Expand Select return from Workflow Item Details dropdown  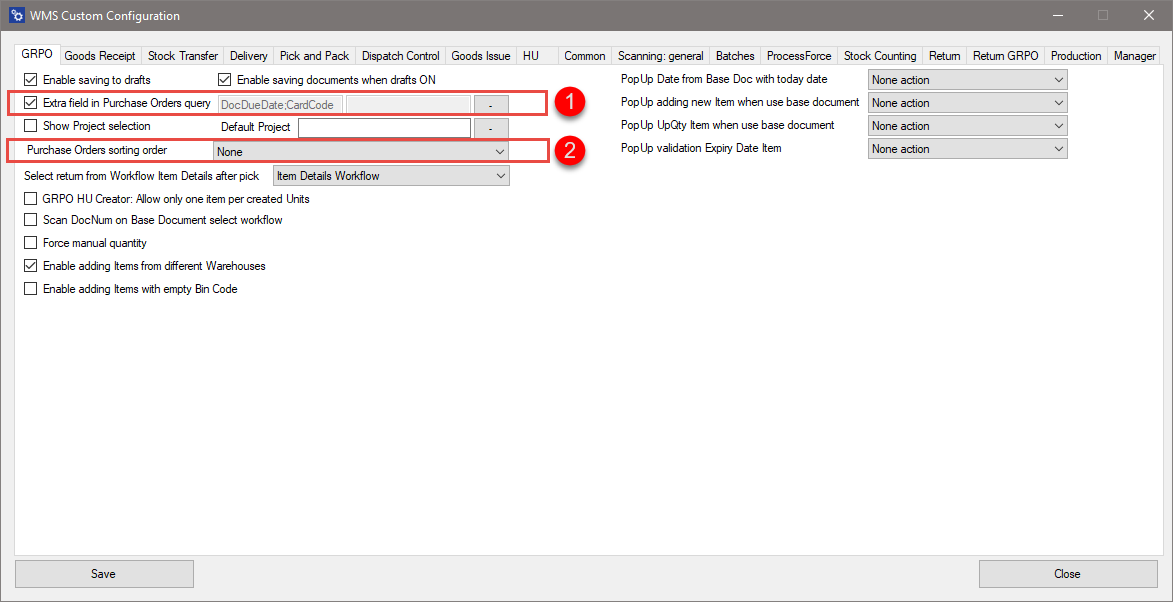point(391,177)
